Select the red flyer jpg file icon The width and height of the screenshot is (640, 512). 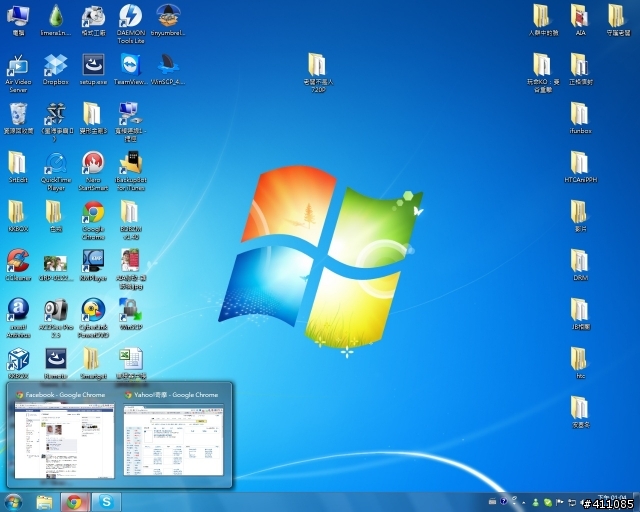131,269
